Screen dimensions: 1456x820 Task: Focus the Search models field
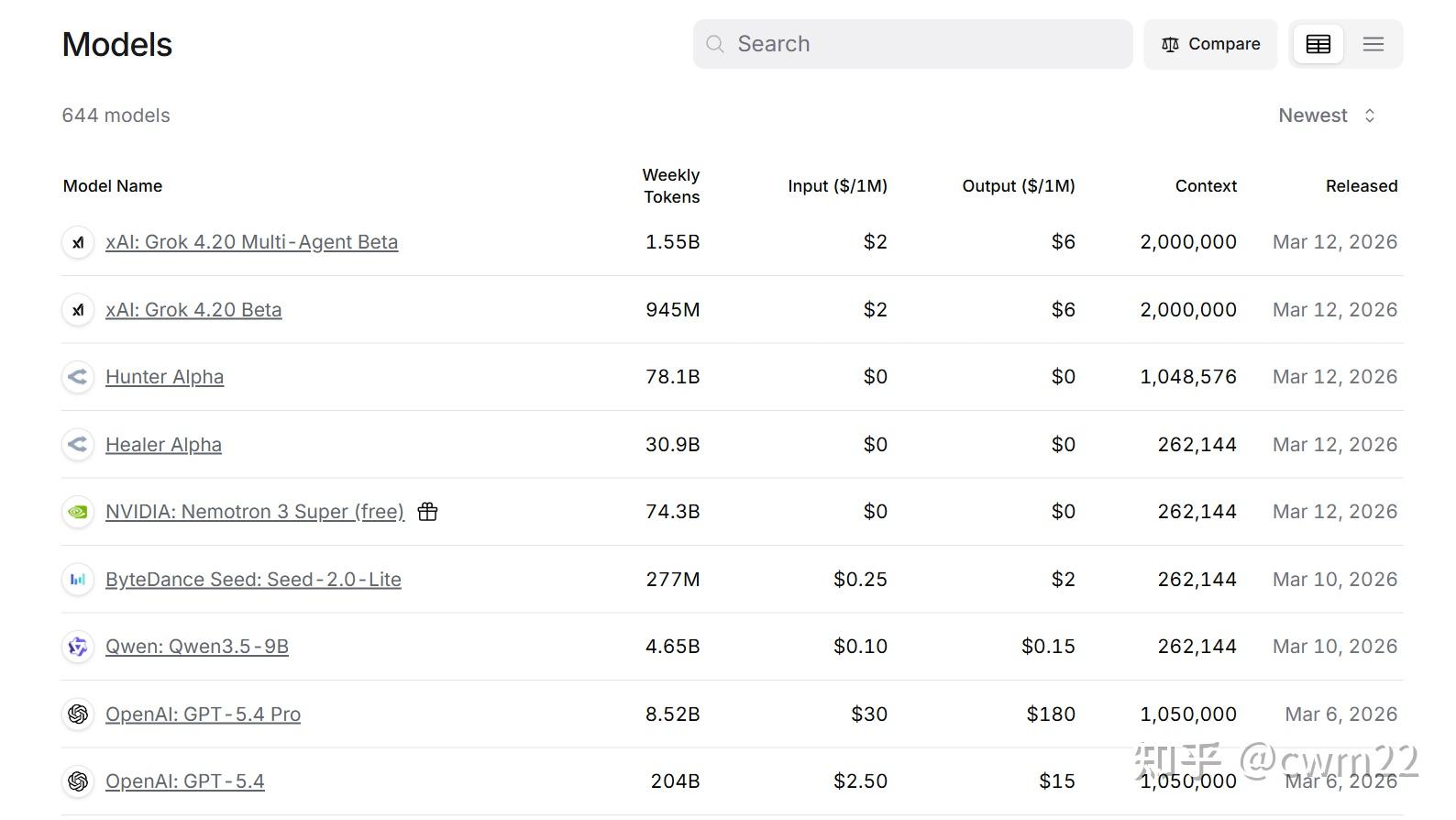(x=913, y=44)
